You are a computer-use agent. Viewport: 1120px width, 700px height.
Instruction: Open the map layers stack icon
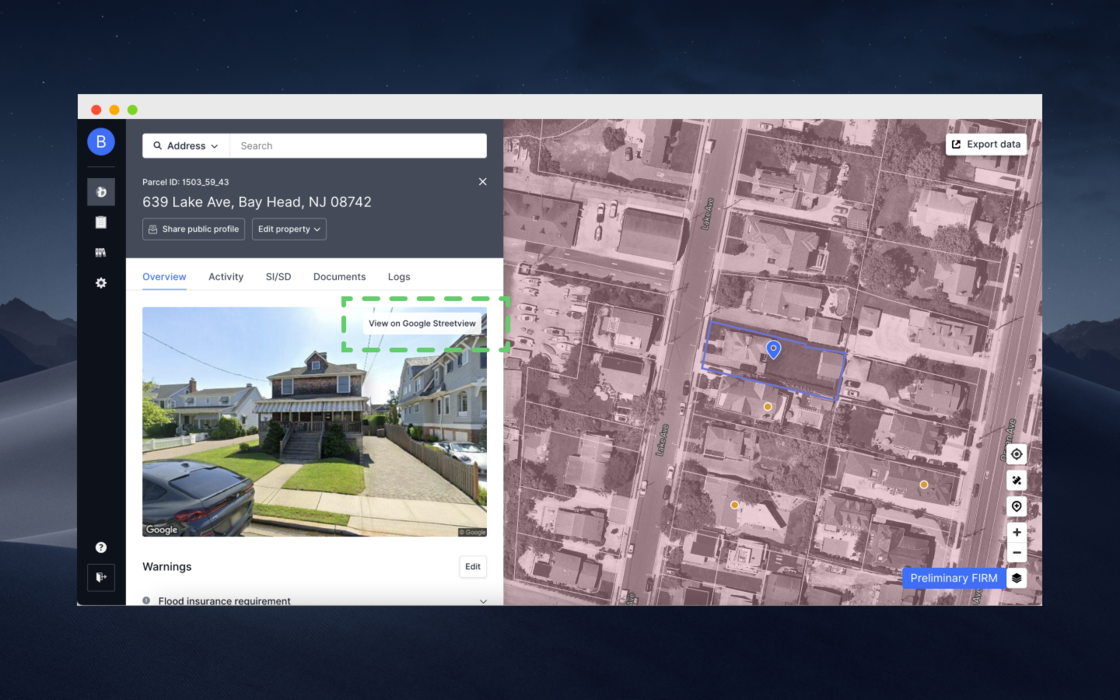(x=1016, y=578)
